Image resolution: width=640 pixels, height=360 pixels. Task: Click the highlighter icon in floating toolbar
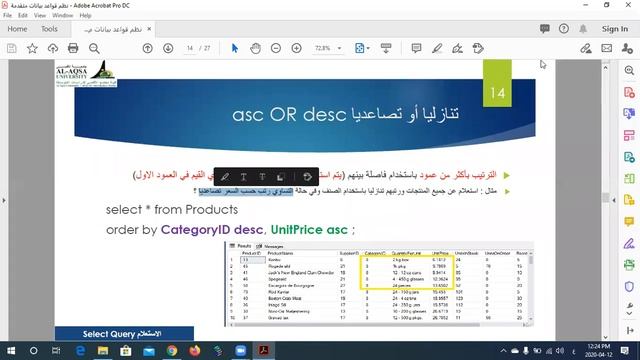225,177
